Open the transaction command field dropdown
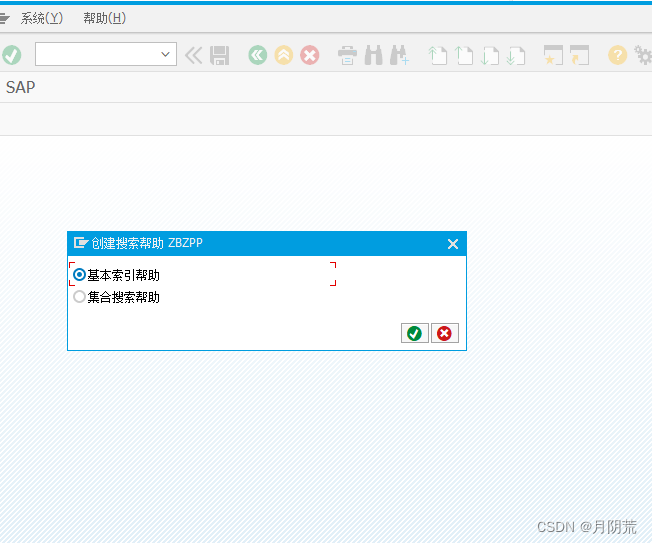 point(165,54)
